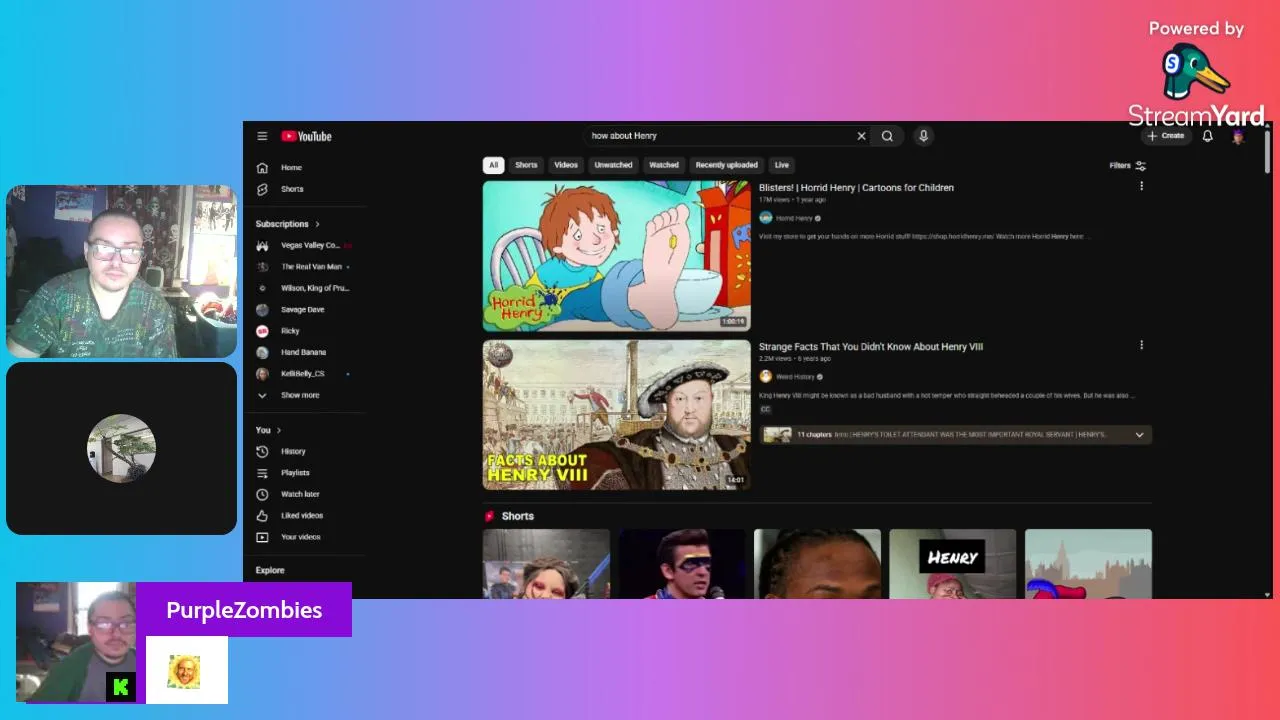Image resolution: width=1280 pixels, height=720 pixels.
Task: Select the All filter chip
Action: (493, 165)
